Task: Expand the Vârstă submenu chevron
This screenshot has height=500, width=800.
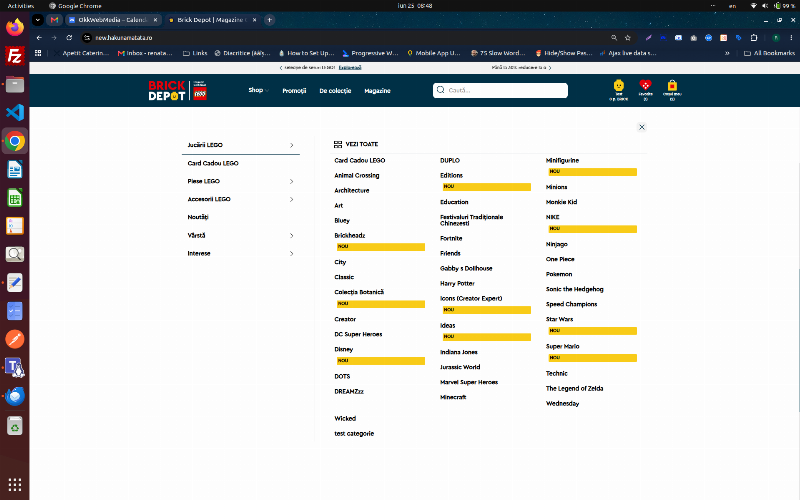Action: [291, 236]
